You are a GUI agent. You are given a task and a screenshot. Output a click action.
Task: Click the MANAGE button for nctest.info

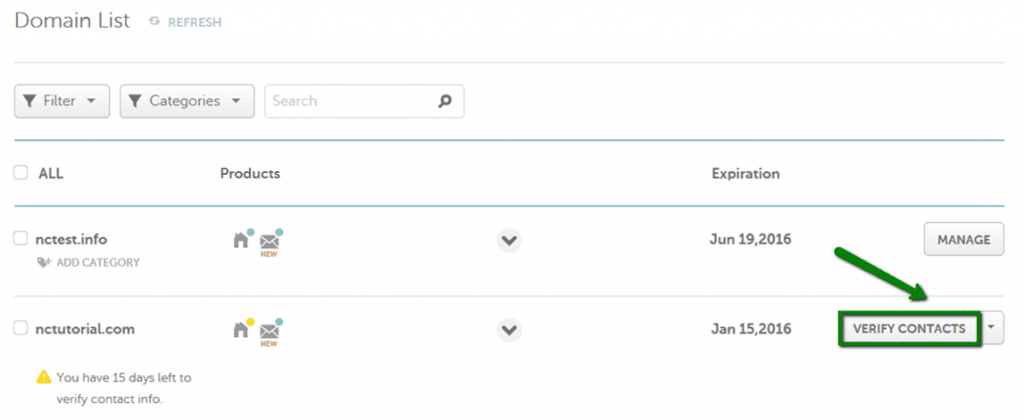click(x=964, y=240)
